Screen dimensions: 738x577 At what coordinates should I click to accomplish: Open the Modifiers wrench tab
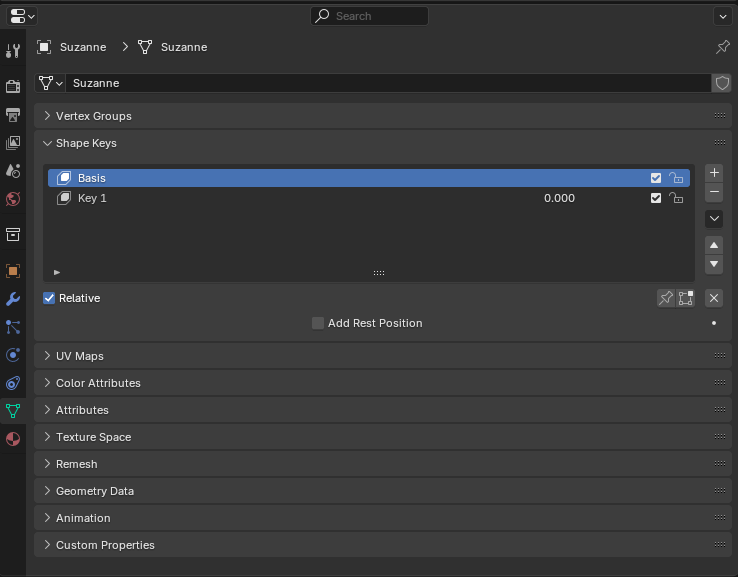tap(13, 299)
